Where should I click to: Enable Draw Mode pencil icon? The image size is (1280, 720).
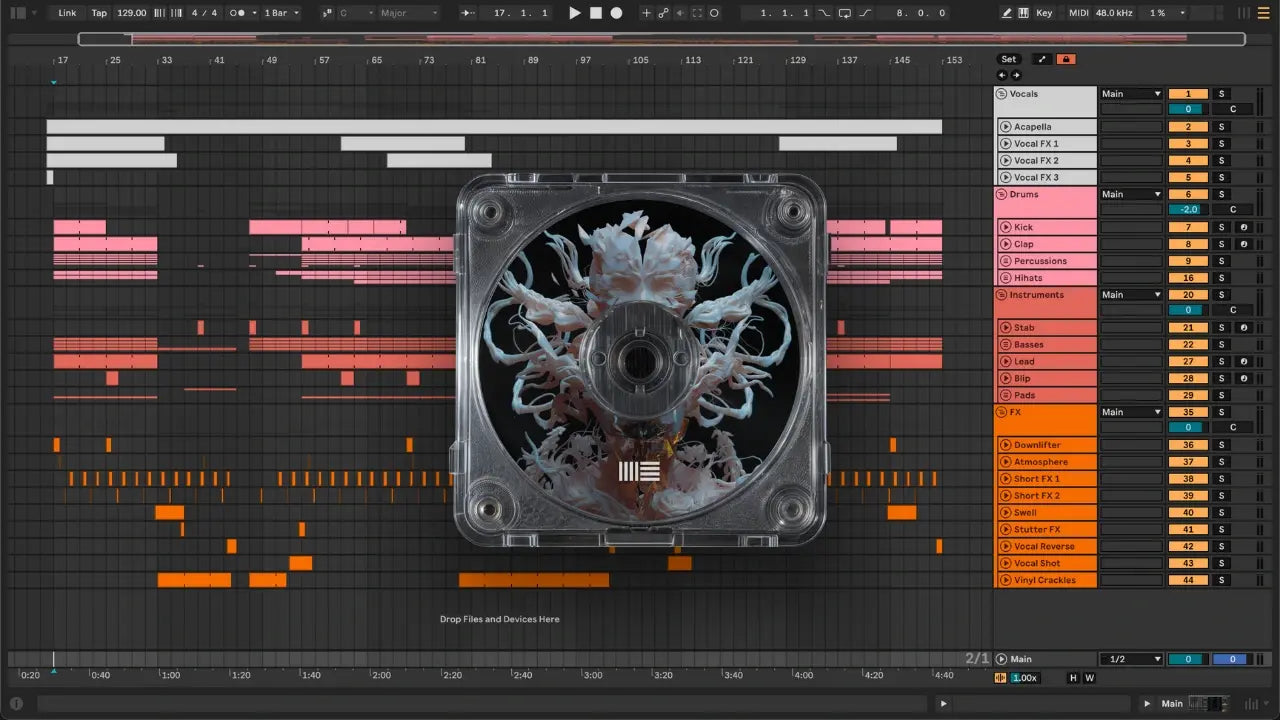pyautogui.click(x=1007, y=13)
